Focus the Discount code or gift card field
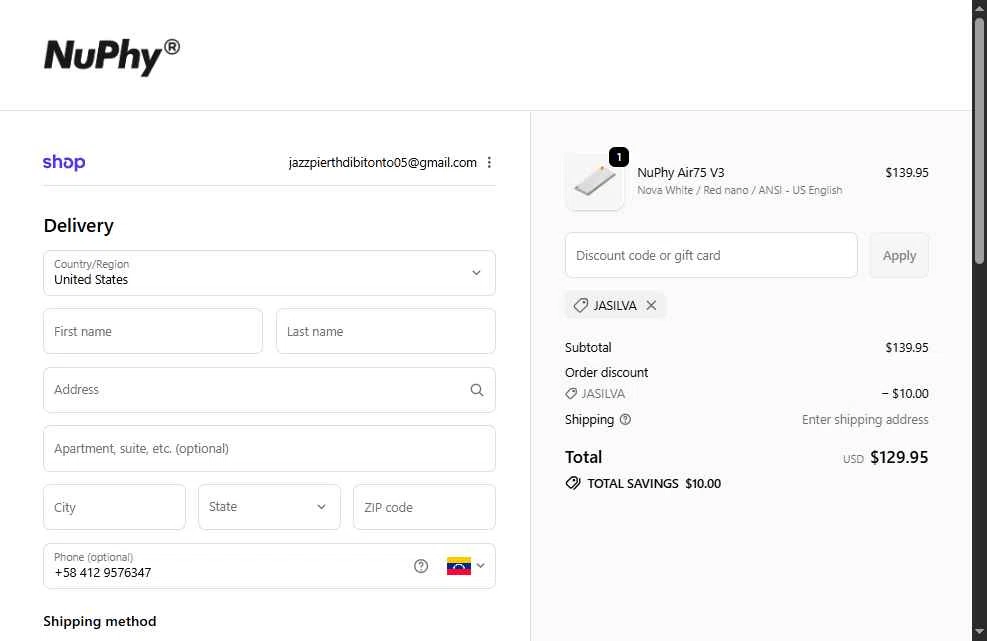 [711, 255]
